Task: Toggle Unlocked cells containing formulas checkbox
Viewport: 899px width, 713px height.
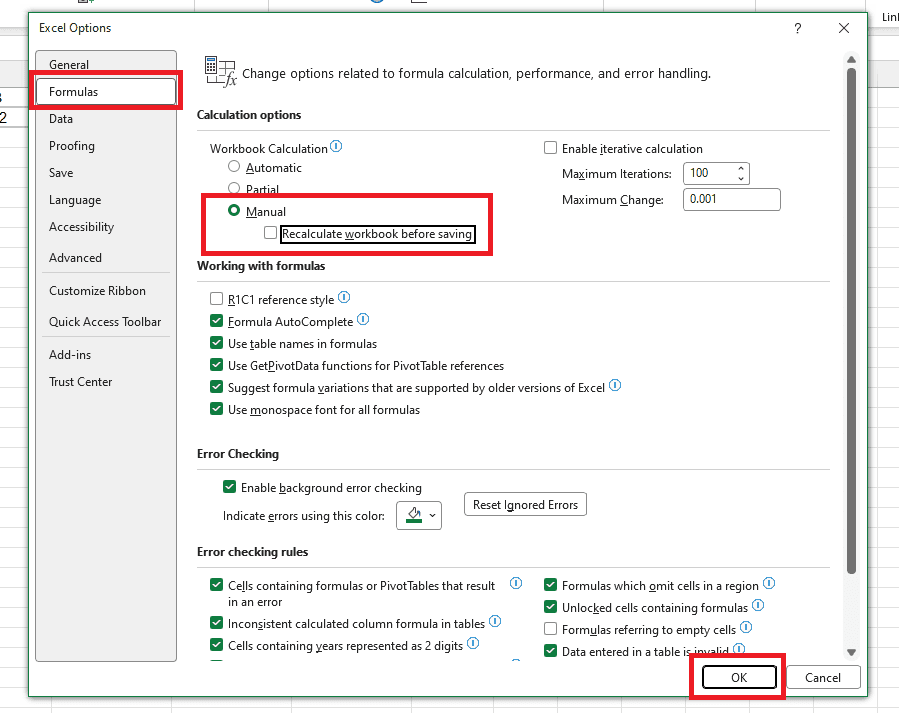Action: click(550, 606)
